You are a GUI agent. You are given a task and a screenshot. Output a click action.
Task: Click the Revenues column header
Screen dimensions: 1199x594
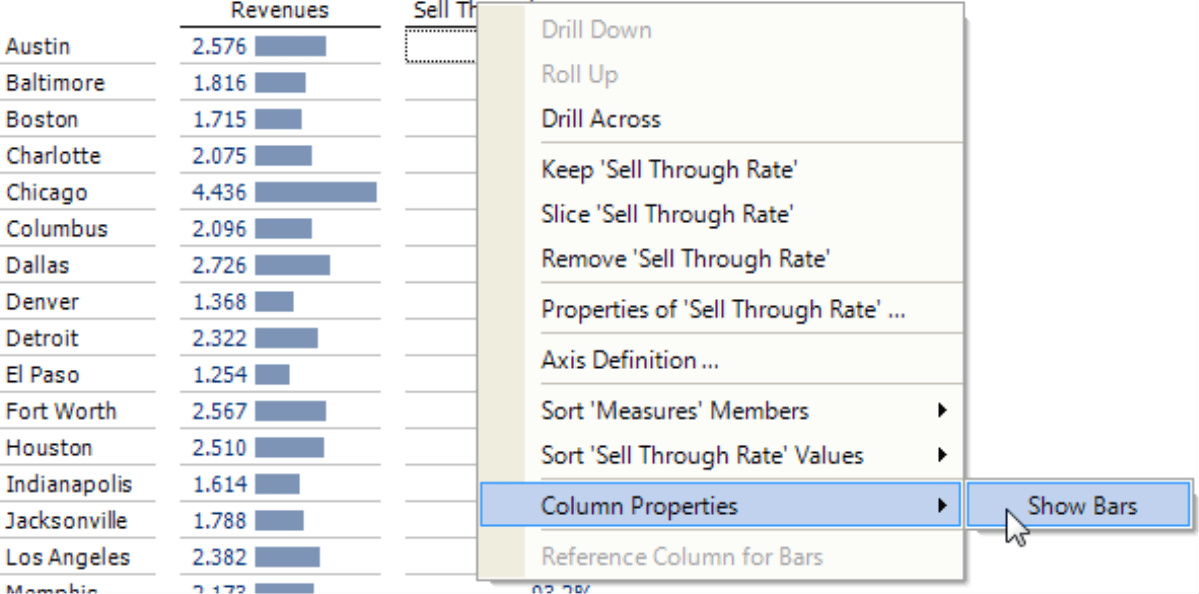coord(280,11)
